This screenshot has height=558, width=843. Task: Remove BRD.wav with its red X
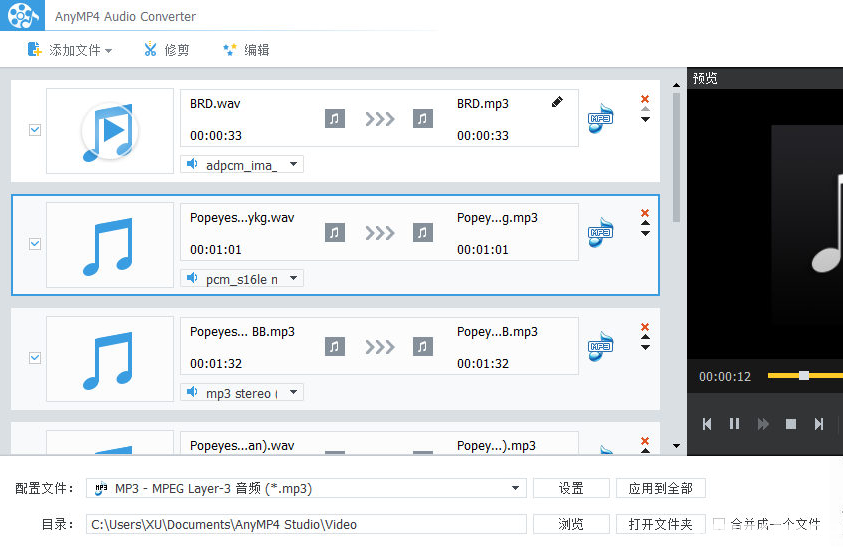click(645, 99)
